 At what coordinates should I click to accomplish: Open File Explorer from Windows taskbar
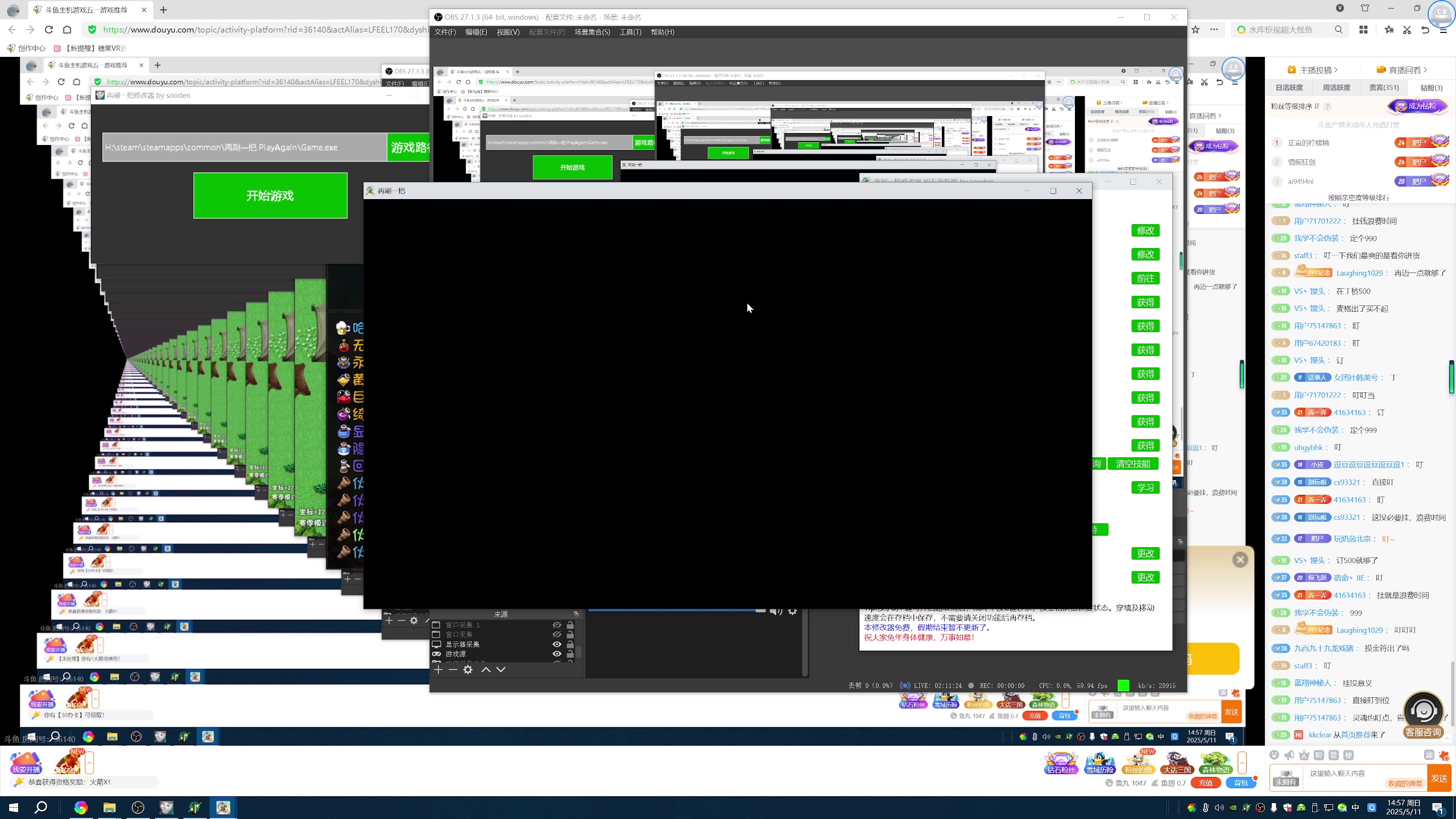click(x=109, y=807)
